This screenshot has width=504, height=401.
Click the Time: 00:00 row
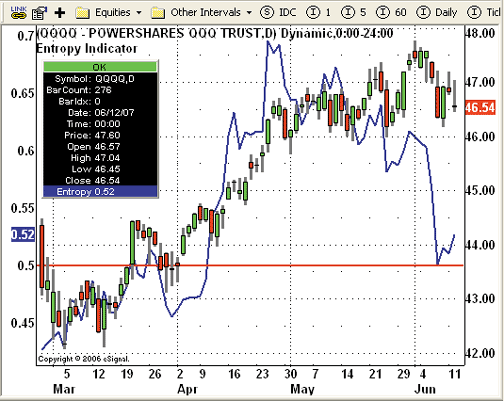[x=100, y=124]
